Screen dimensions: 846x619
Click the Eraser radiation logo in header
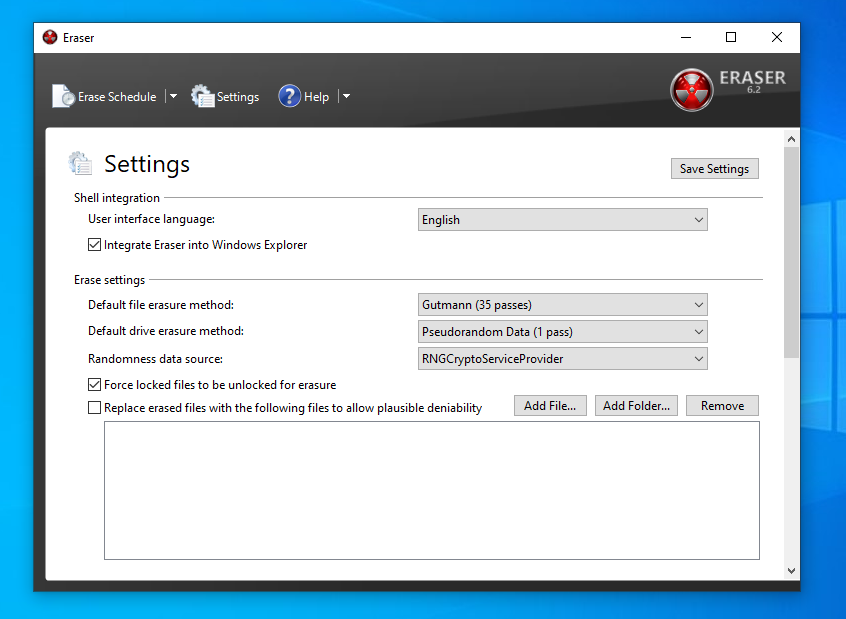pyautogui.click(x=691, y=90)
